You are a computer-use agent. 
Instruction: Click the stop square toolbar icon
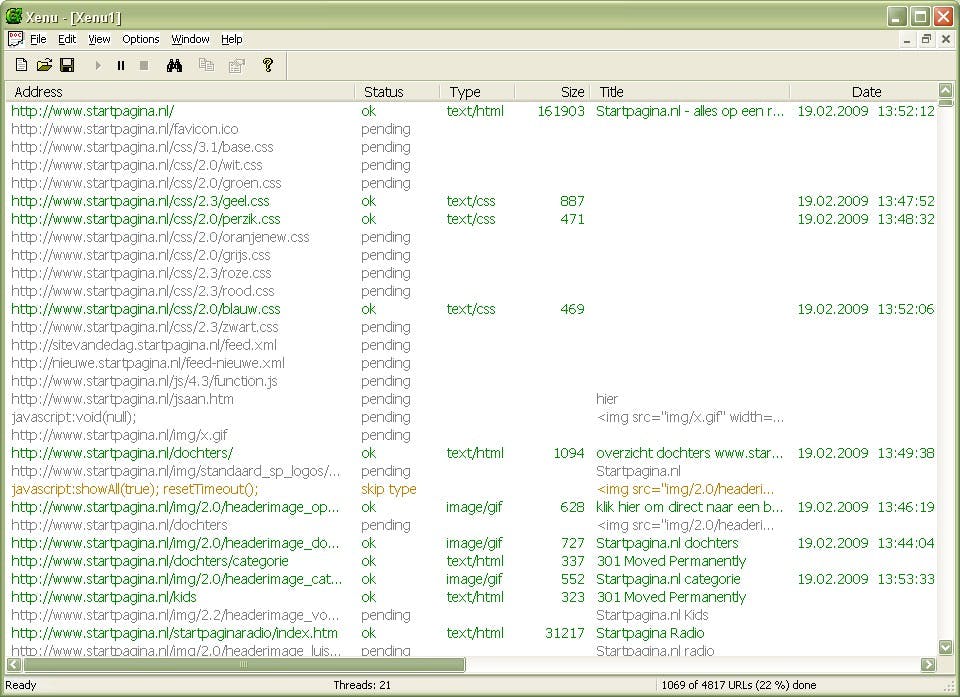[144, 65]
